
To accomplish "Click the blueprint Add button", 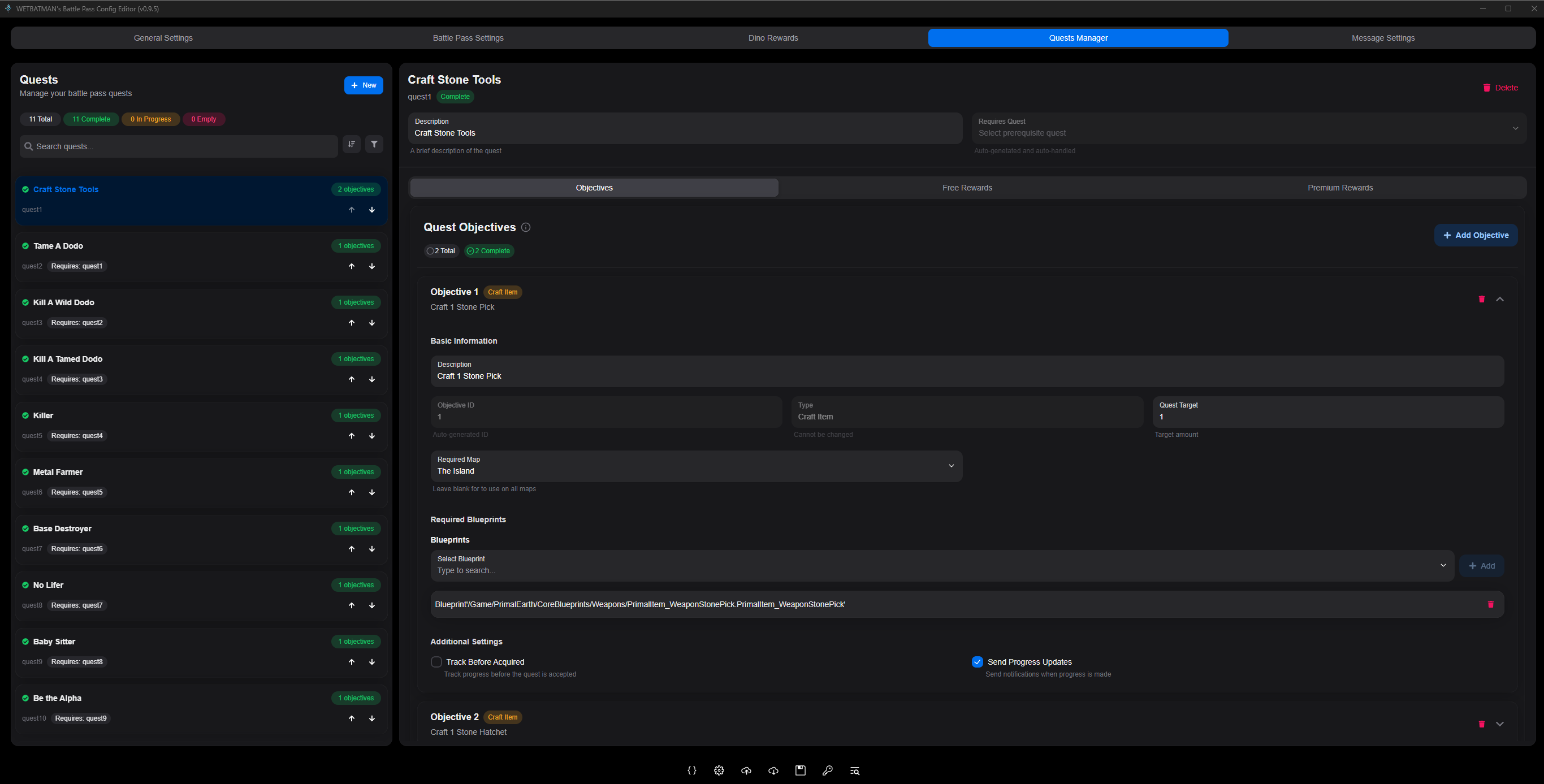I will (1482, 566).
